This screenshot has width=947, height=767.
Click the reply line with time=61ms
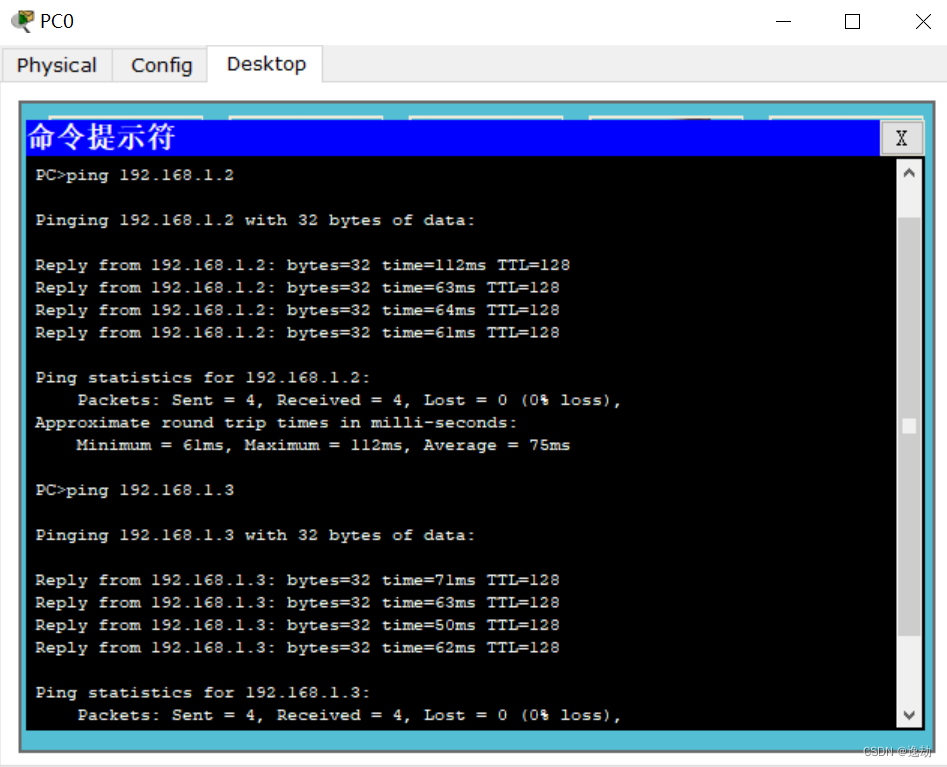[x=297, y=333]
